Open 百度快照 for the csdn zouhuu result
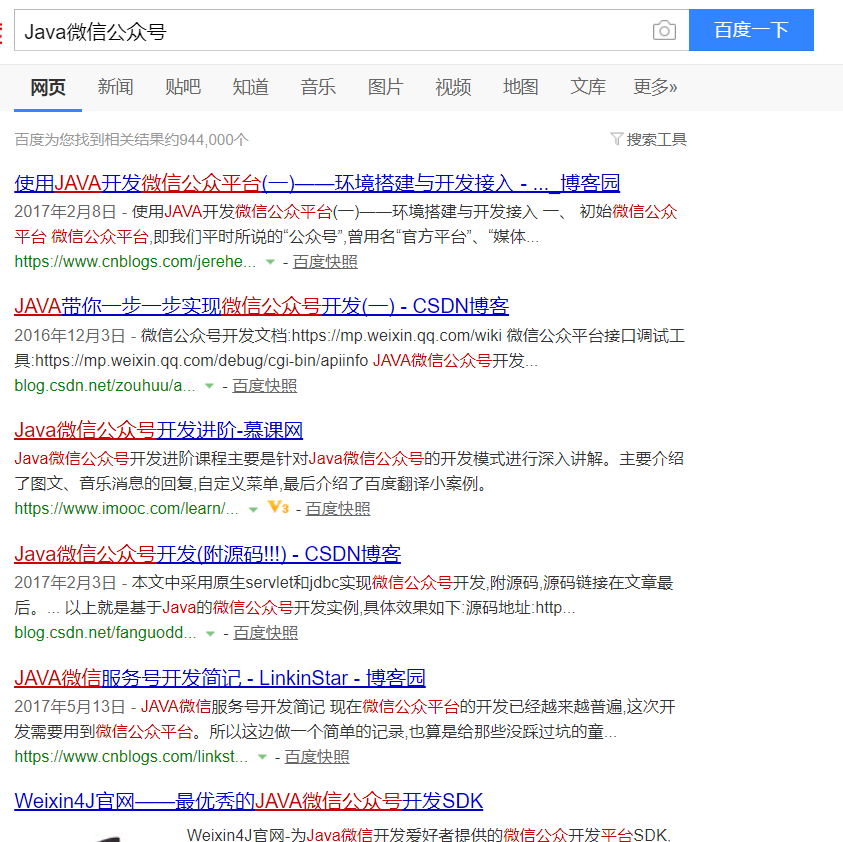This screenshot has width=843, height=842. tap(265, 386)
